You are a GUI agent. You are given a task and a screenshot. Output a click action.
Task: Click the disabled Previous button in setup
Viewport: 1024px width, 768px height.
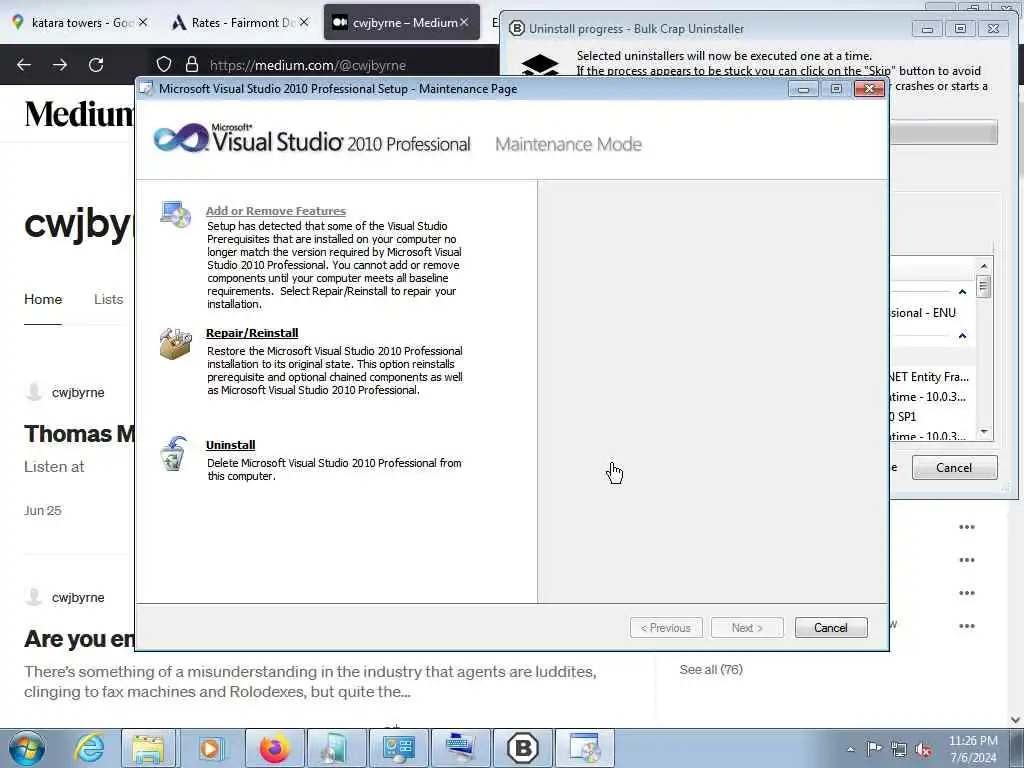pos(666,628)
